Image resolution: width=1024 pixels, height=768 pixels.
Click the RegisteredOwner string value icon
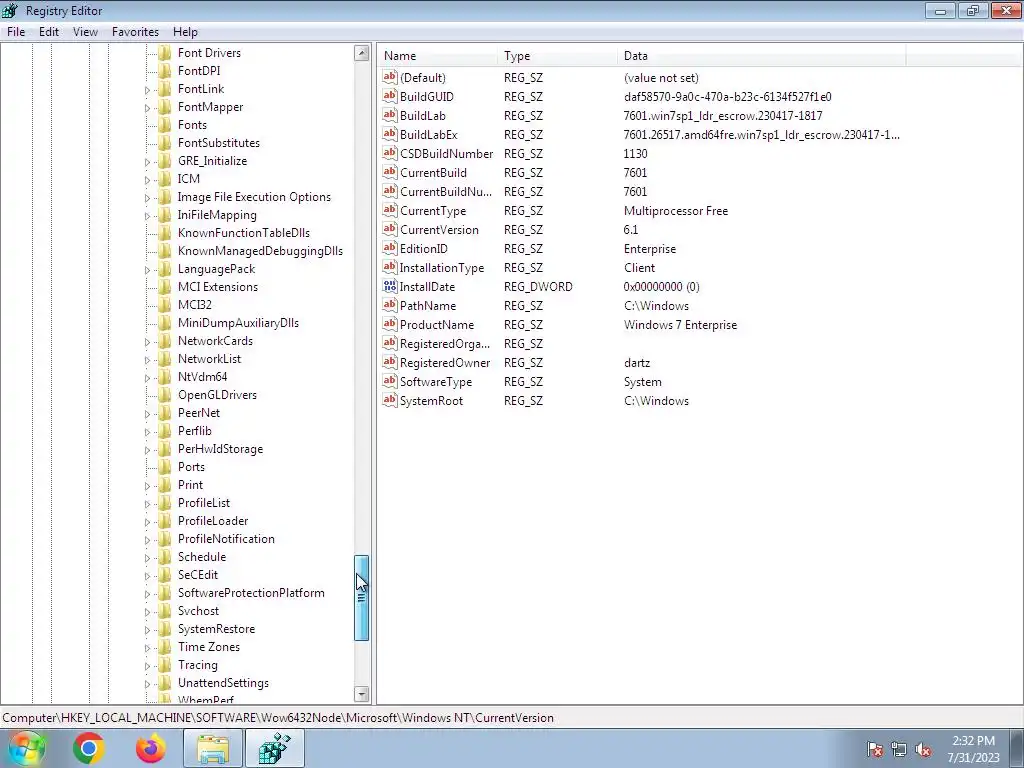tap(390, 362)
